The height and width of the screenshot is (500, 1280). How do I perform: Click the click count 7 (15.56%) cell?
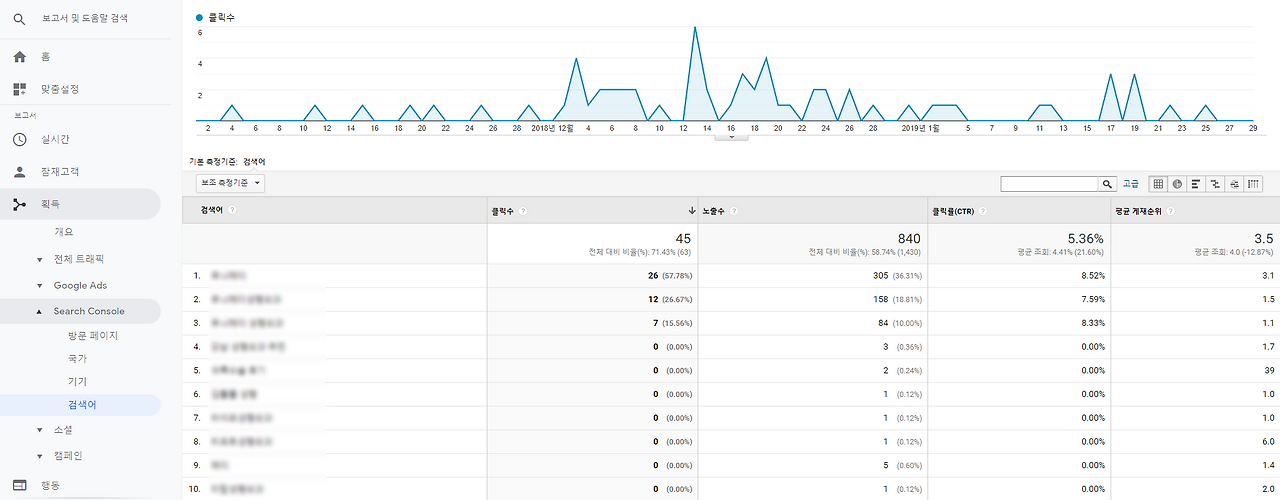tap(670, 322)
